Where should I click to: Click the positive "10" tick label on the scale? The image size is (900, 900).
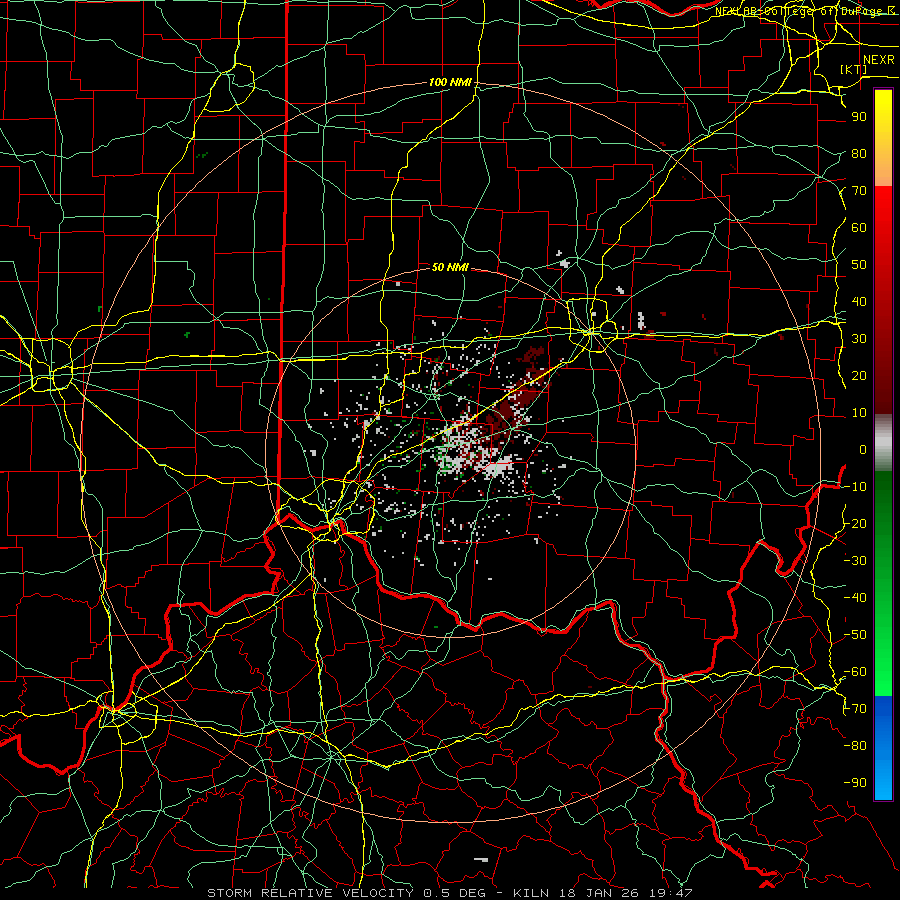point(859,413)
